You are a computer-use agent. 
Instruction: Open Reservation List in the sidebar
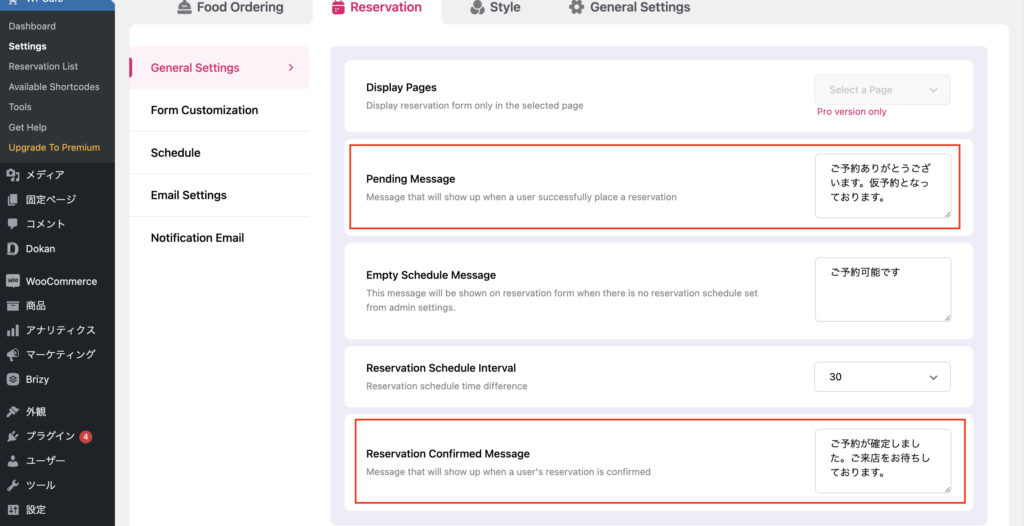point(43,66)
